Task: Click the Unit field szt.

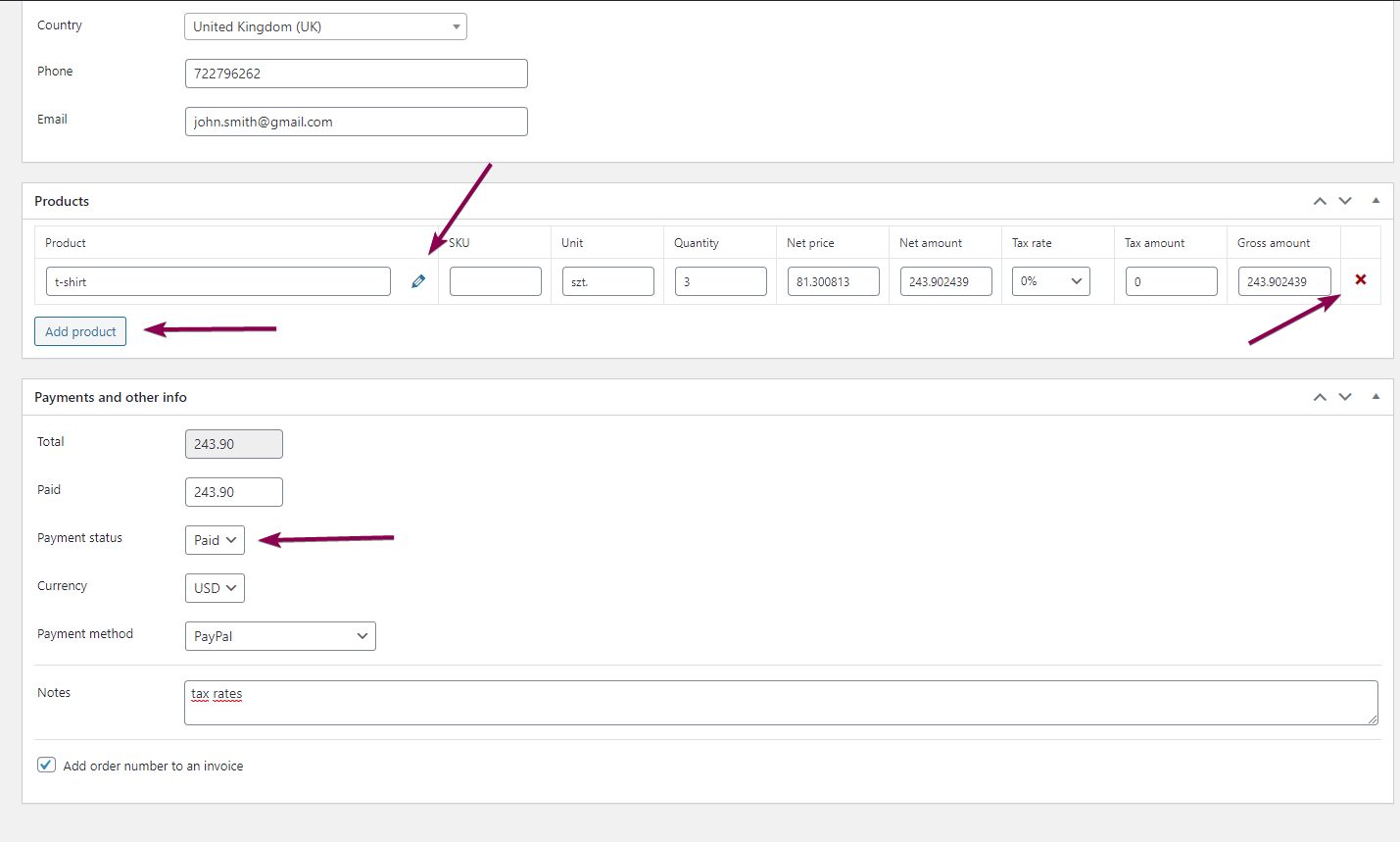Action: [x=608, y=281]
